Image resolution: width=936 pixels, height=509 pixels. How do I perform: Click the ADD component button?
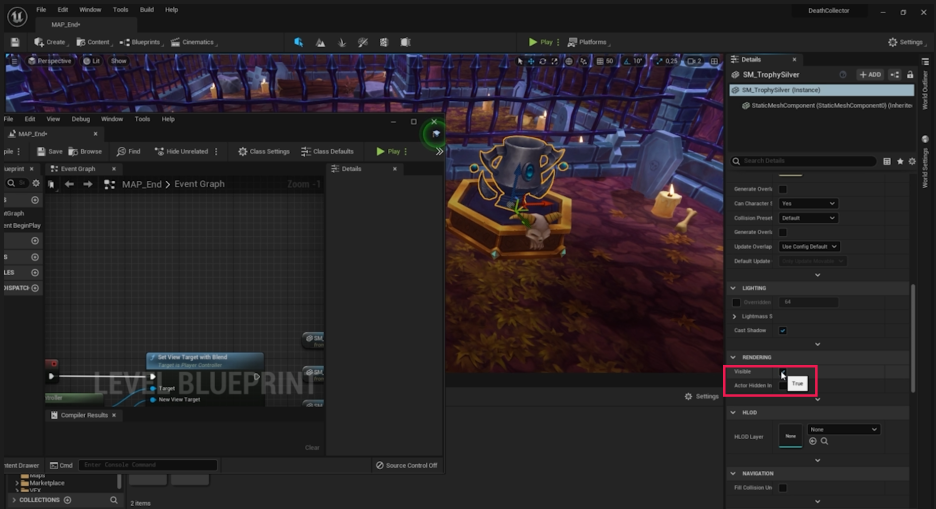[x=870, y=75]
